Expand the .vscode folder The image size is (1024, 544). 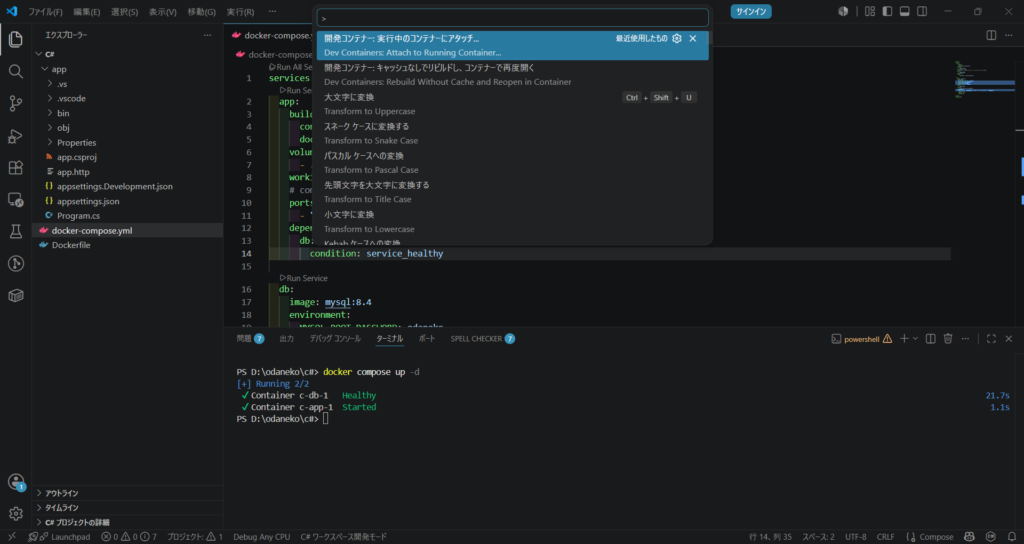coord(50,98)
